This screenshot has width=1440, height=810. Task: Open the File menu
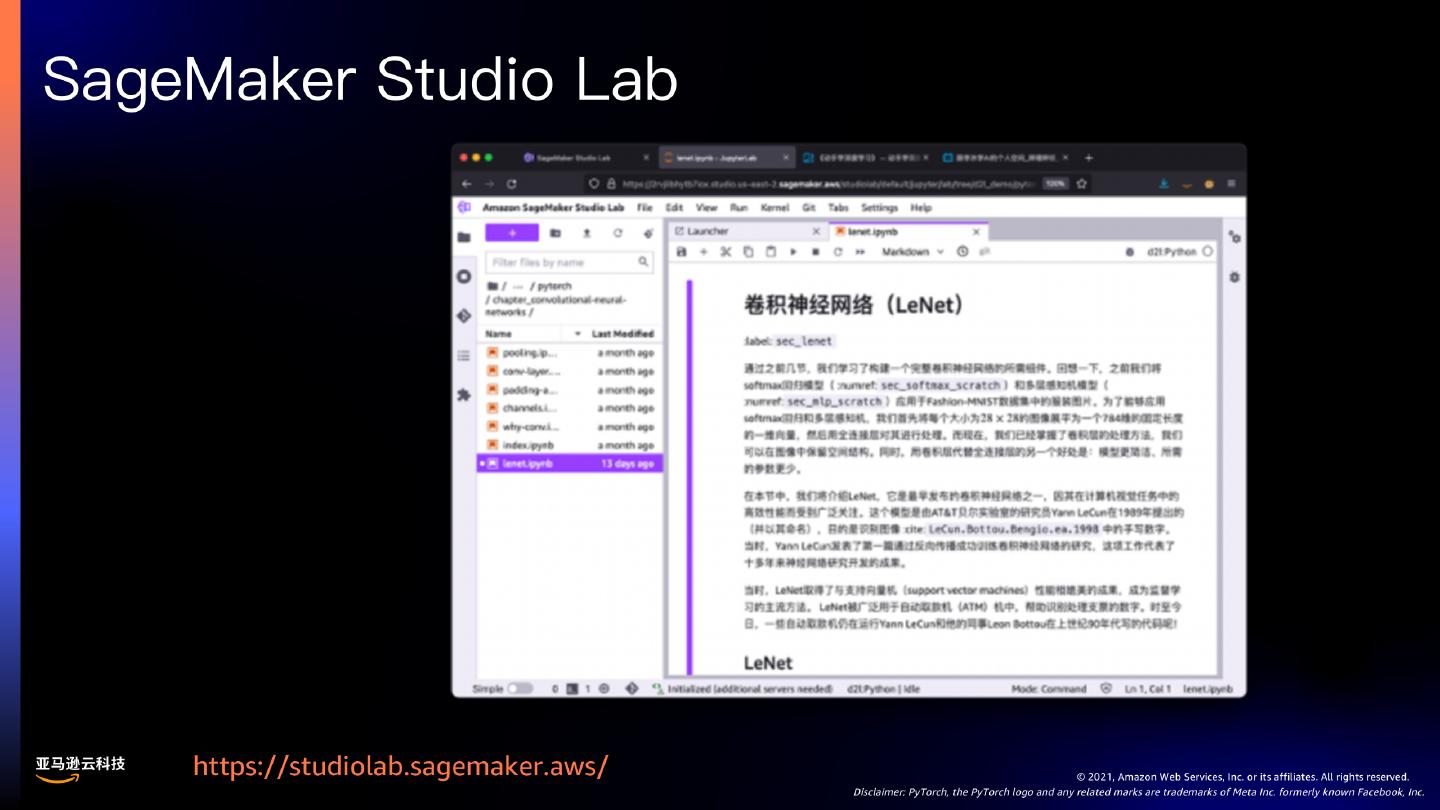tap(645, 208)
